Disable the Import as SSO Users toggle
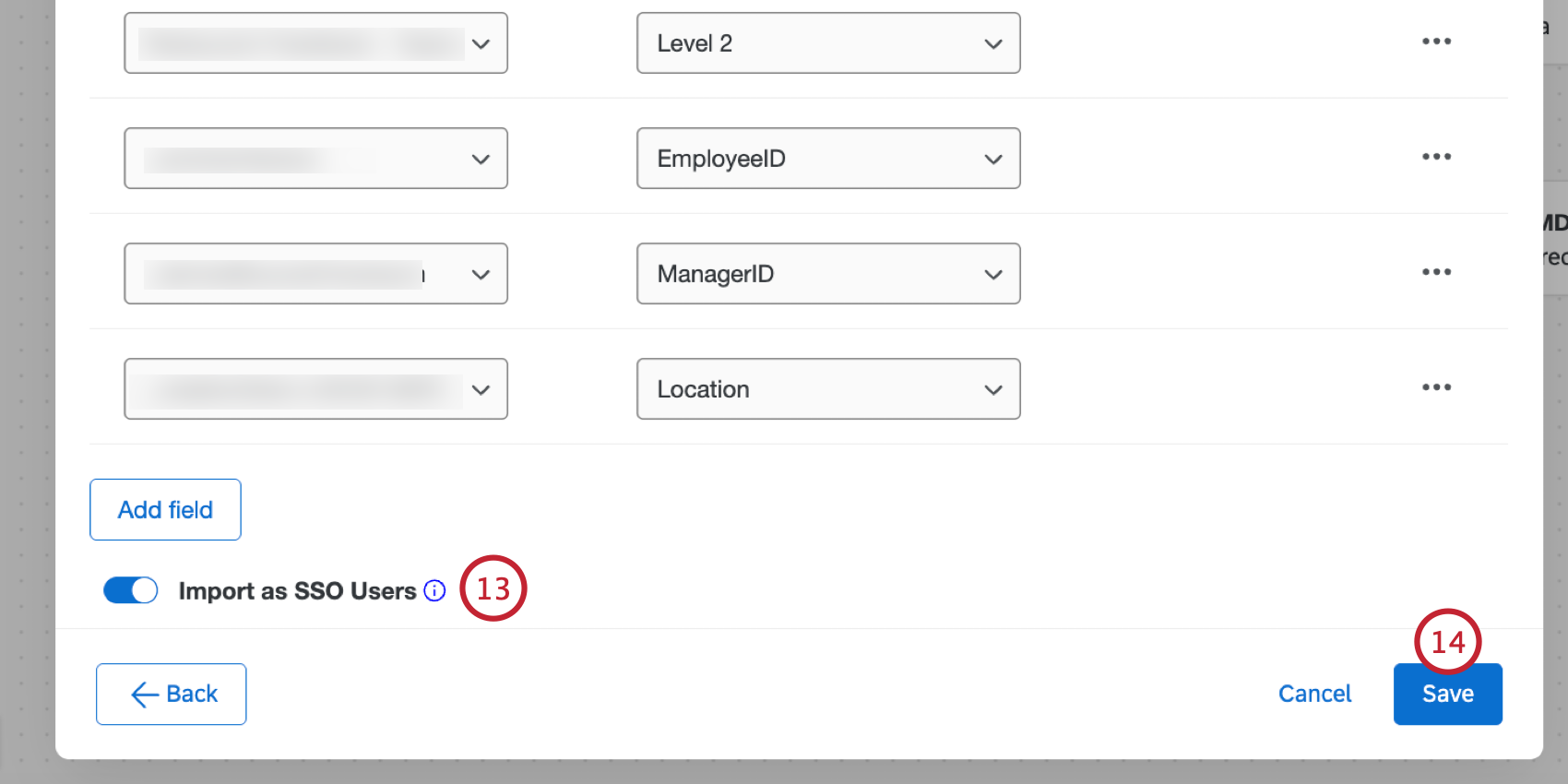The height and width of the screenshot is (784, 1568). coord(130,590)
